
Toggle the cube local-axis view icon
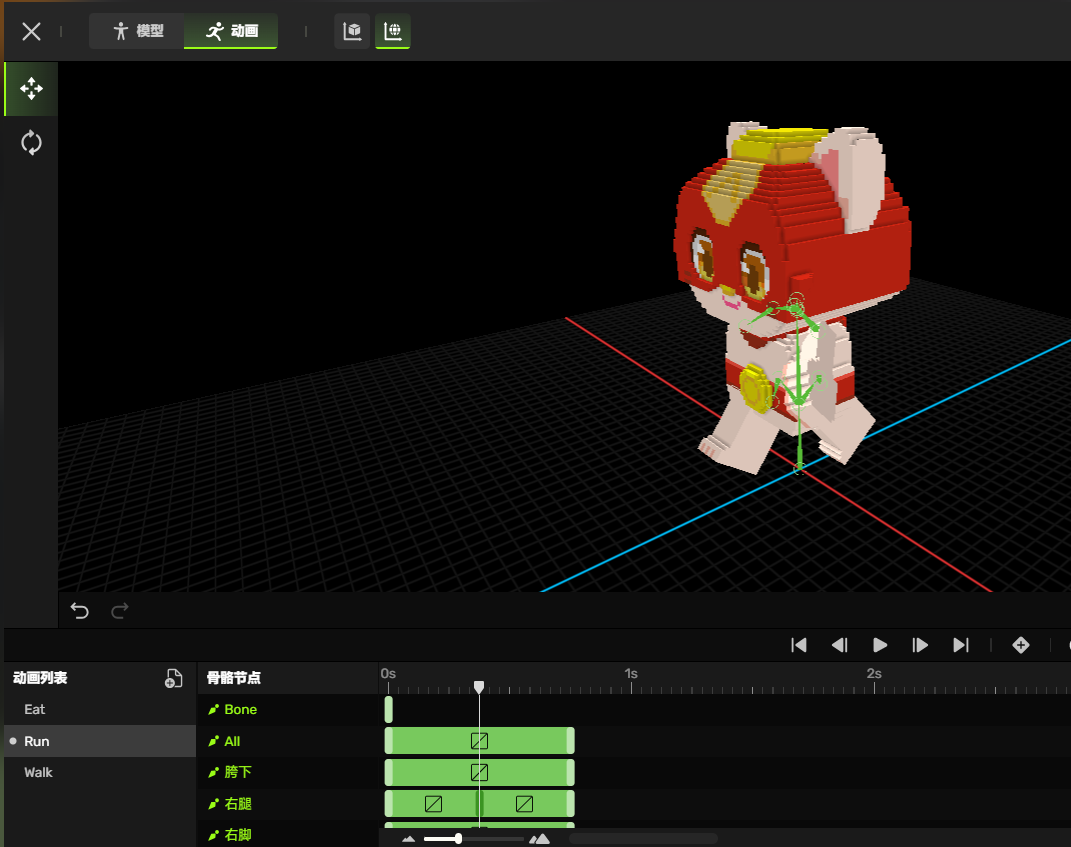tap(352, 31)
